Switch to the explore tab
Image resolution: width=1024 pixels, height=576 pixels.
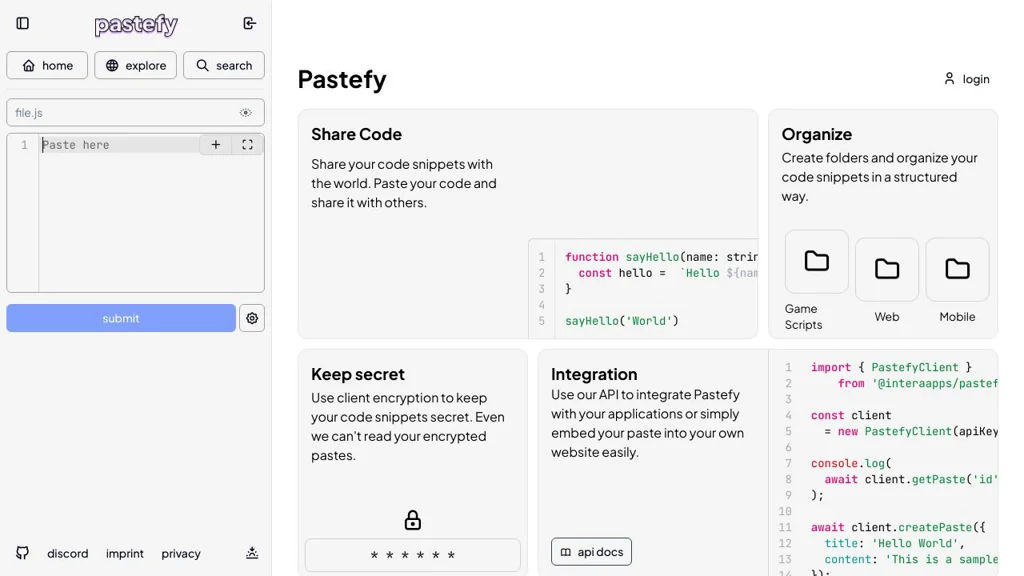(135, 65)
